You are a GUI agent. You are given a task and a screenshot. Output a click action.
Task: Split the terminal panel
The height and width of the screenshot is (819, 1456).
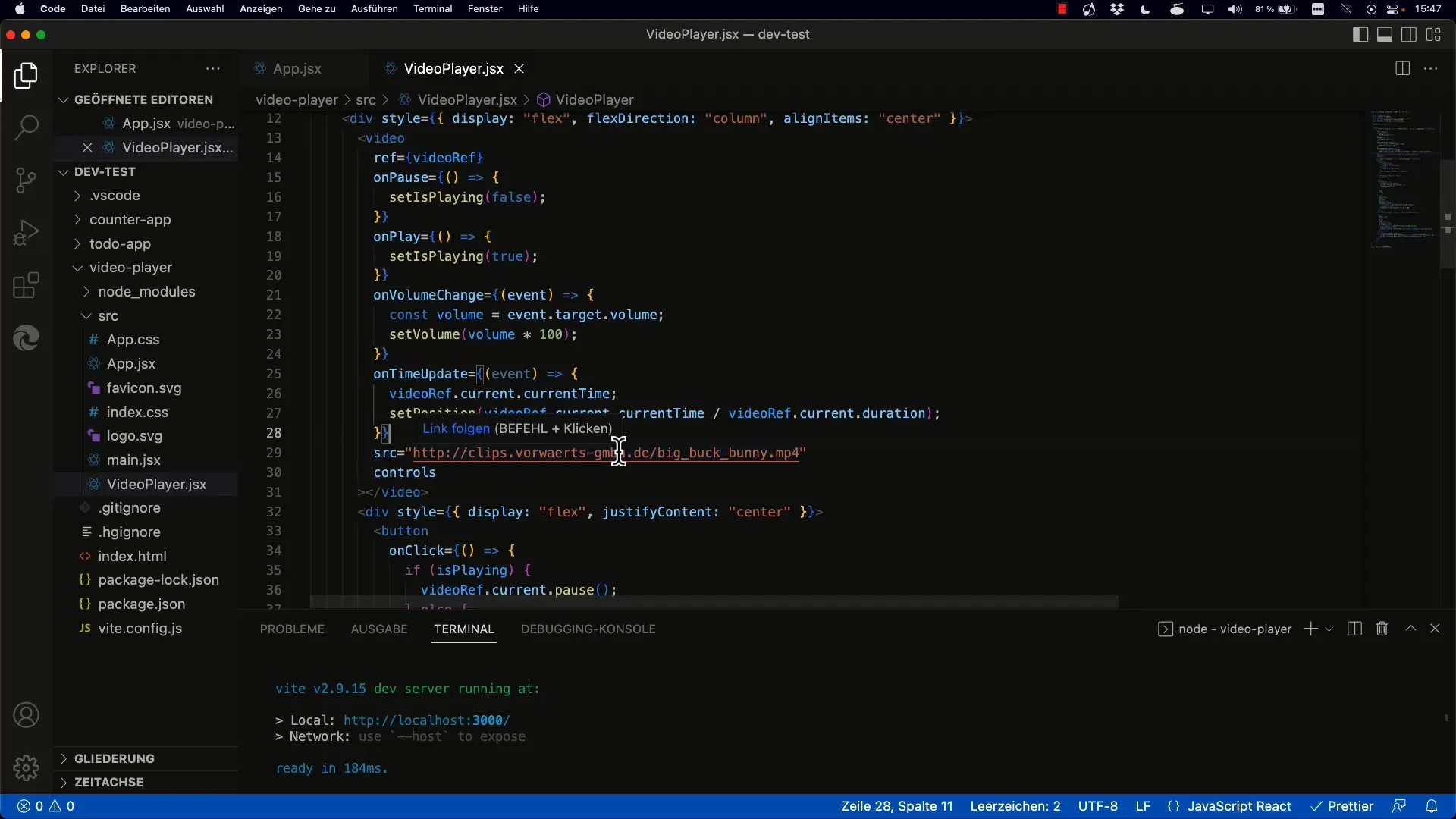tap(1354, 629)
